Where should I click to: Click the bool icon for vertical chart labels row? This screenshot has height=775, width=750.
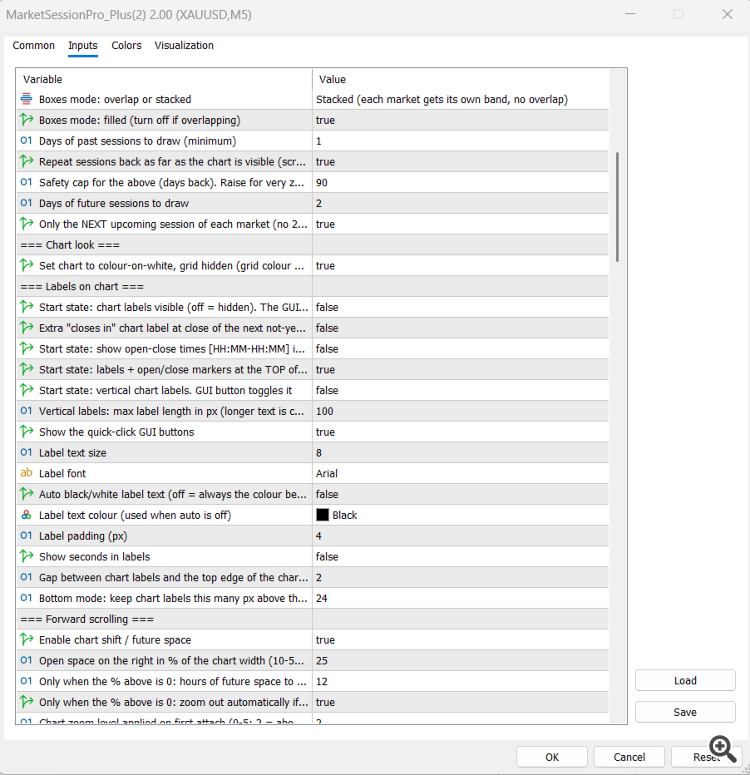point(26,390)
